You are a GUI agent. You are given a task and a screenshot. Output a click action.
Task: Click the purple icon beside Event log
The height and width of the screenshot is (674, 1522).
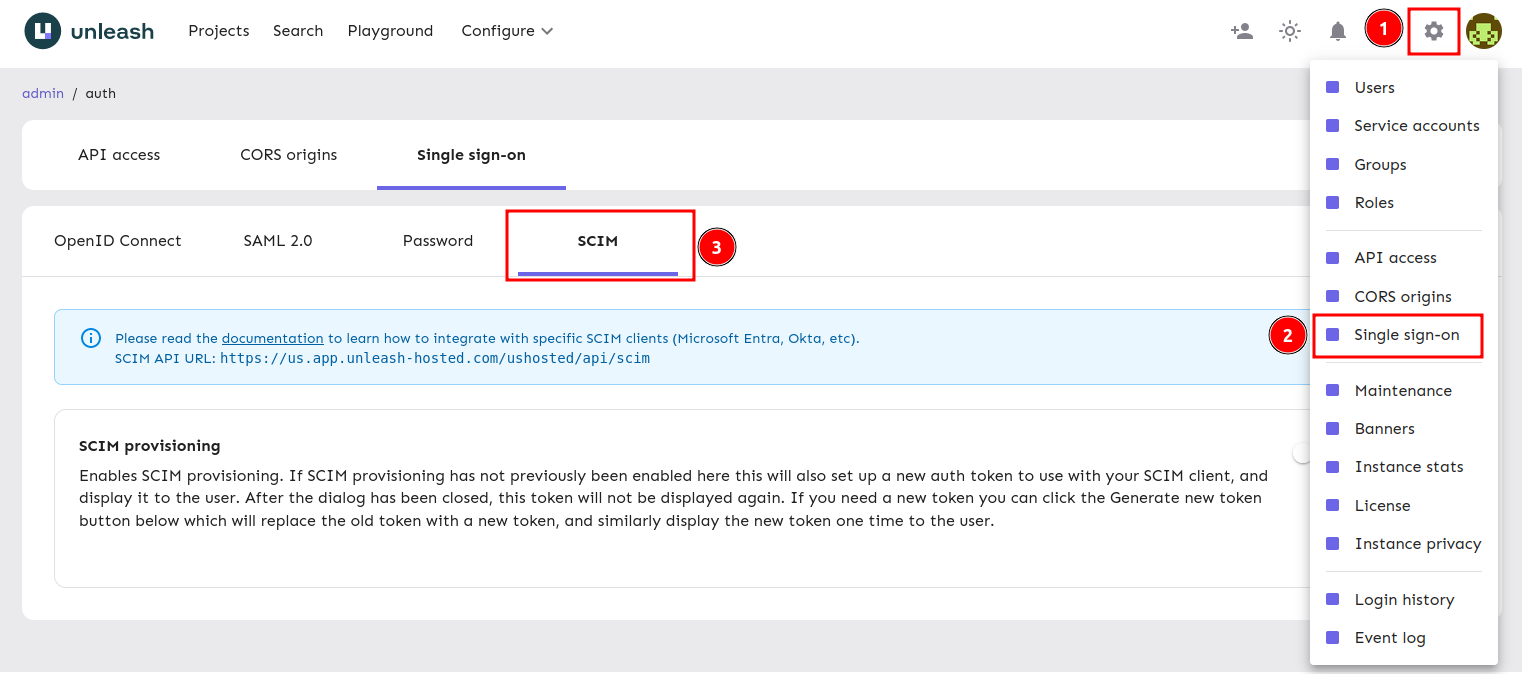[x=1332, y=637]
